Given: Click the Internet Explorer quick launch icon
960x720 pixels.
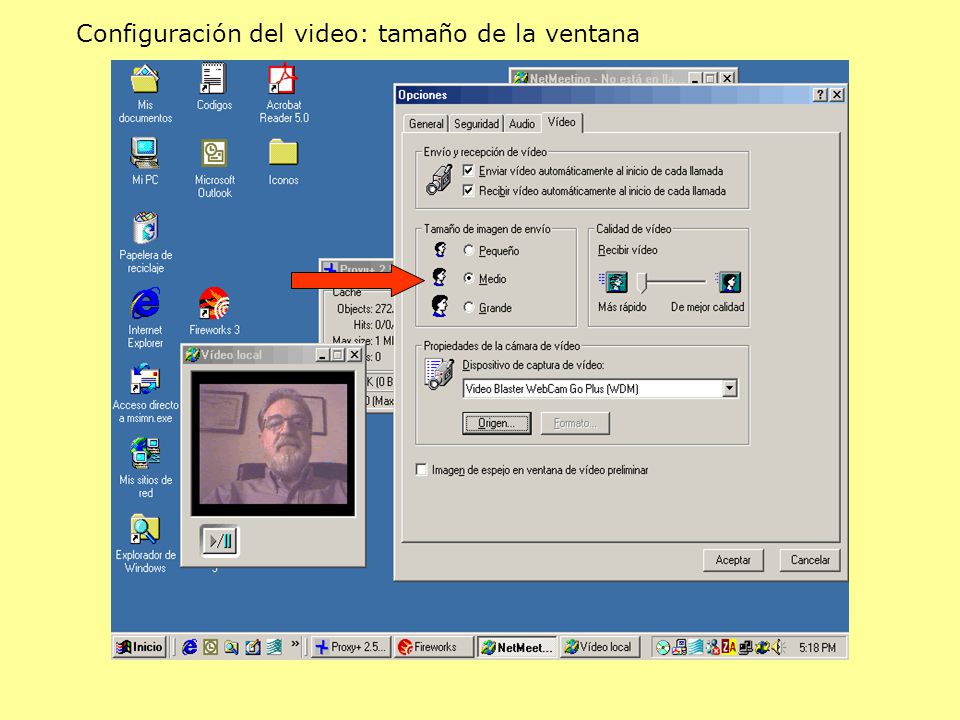Looking at the screenshot, I should [x=190, y=647].
